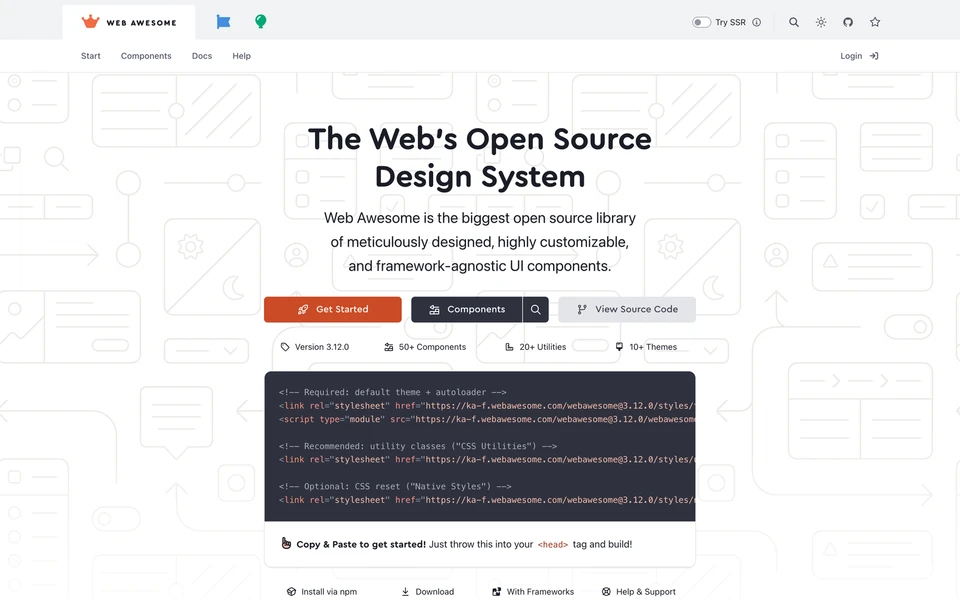Open the blue flag icon tab
This screenshot has width=960, height=600.
tap(223, 22)
